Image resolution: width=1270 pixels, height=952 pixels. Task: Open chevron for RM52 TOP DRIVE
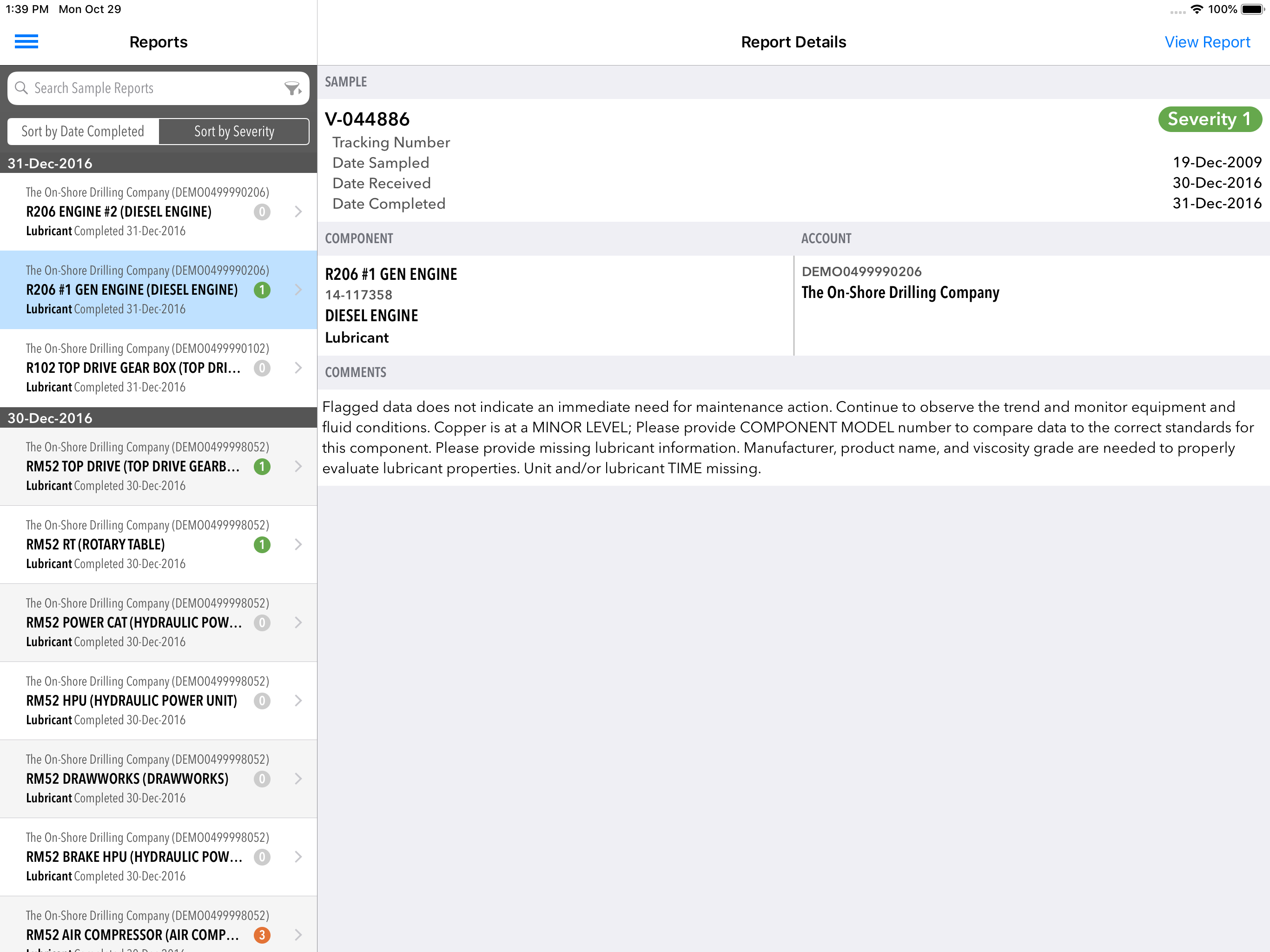tap(298, 466)
